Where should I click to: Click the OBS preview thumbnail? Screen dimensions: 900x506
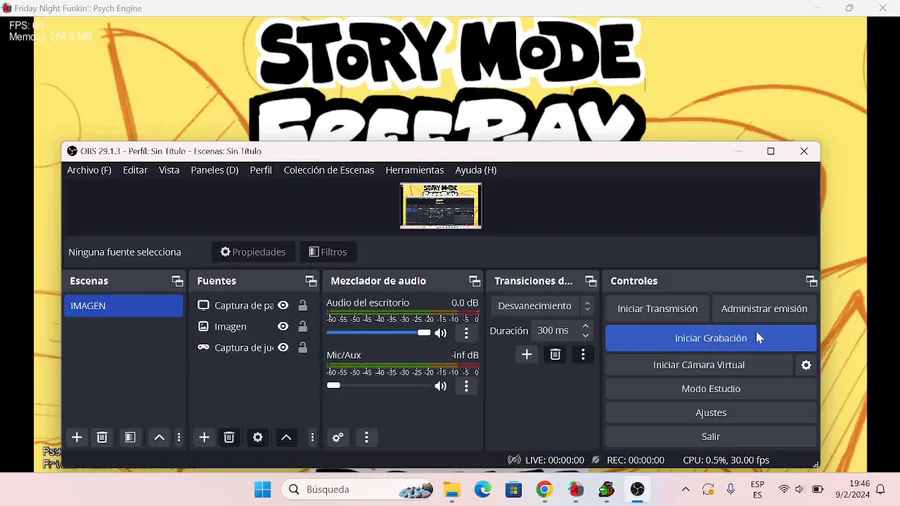point(441,205)
